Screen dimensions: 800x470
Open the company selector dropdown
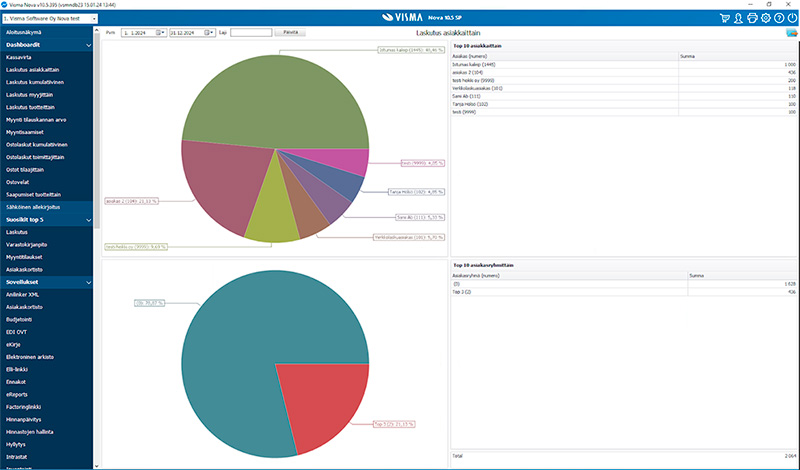coord(94,19)
